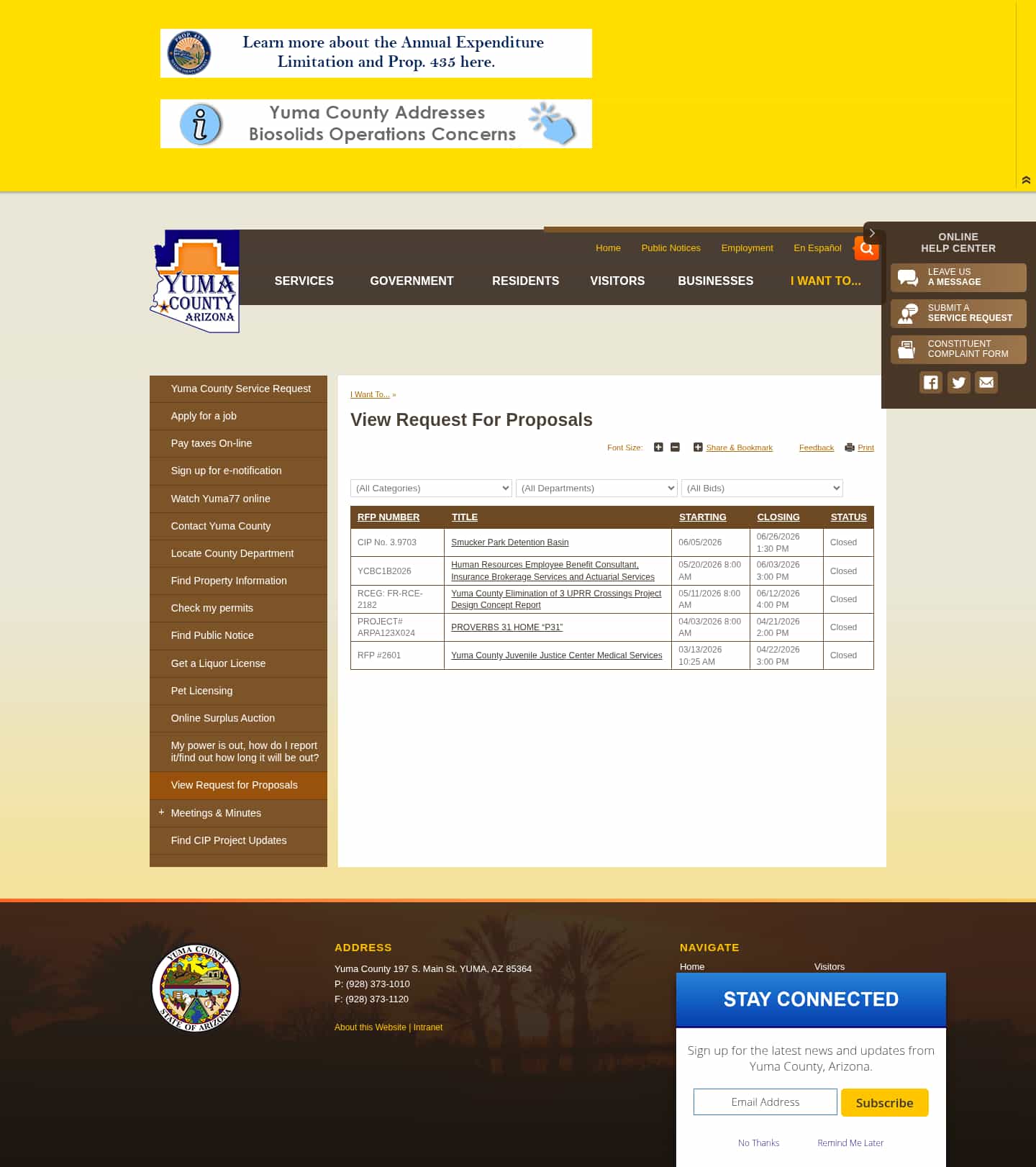Screen dimensions: 1036x1167
Task: Click the Share & Bookmark link
Action: click(739, 448)
